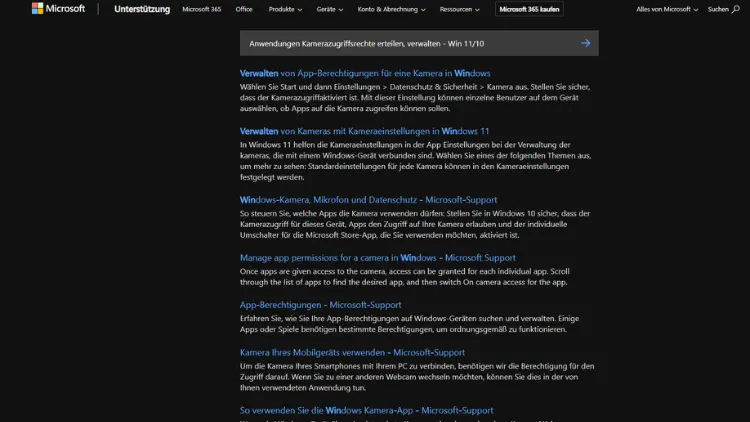Open Kamera Ihres Mobilgeräts verwenden result
Screen dimensions: 750x422
coord(352,352)
